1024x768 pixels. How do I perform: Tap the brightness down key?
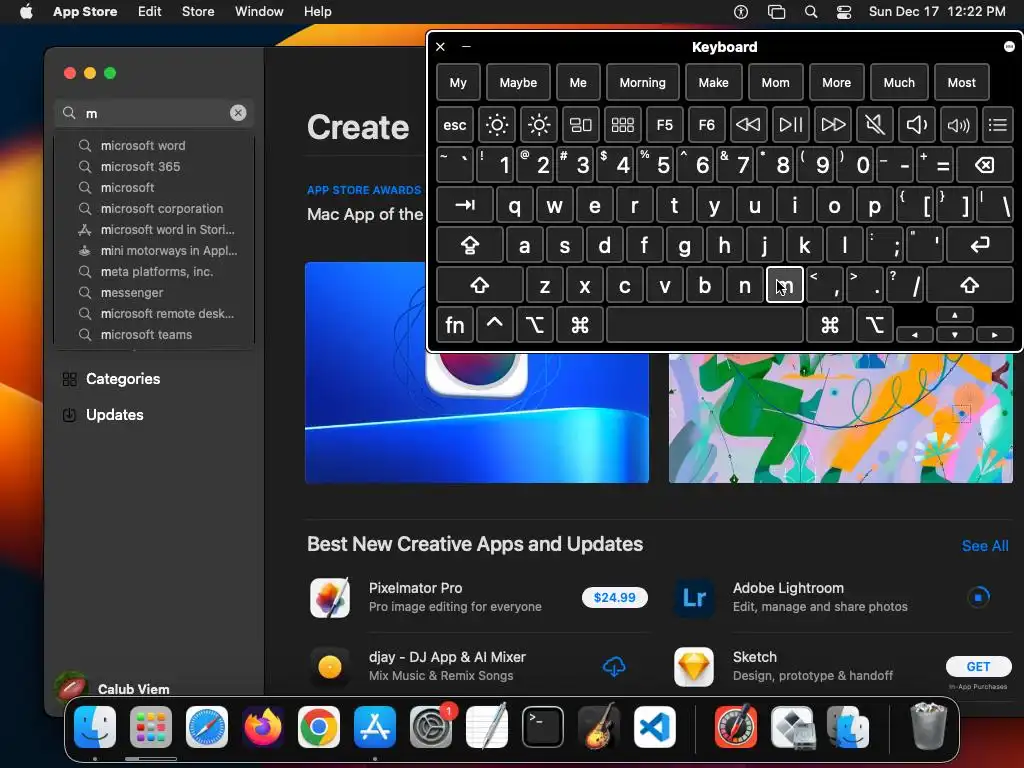pos(496,125)
